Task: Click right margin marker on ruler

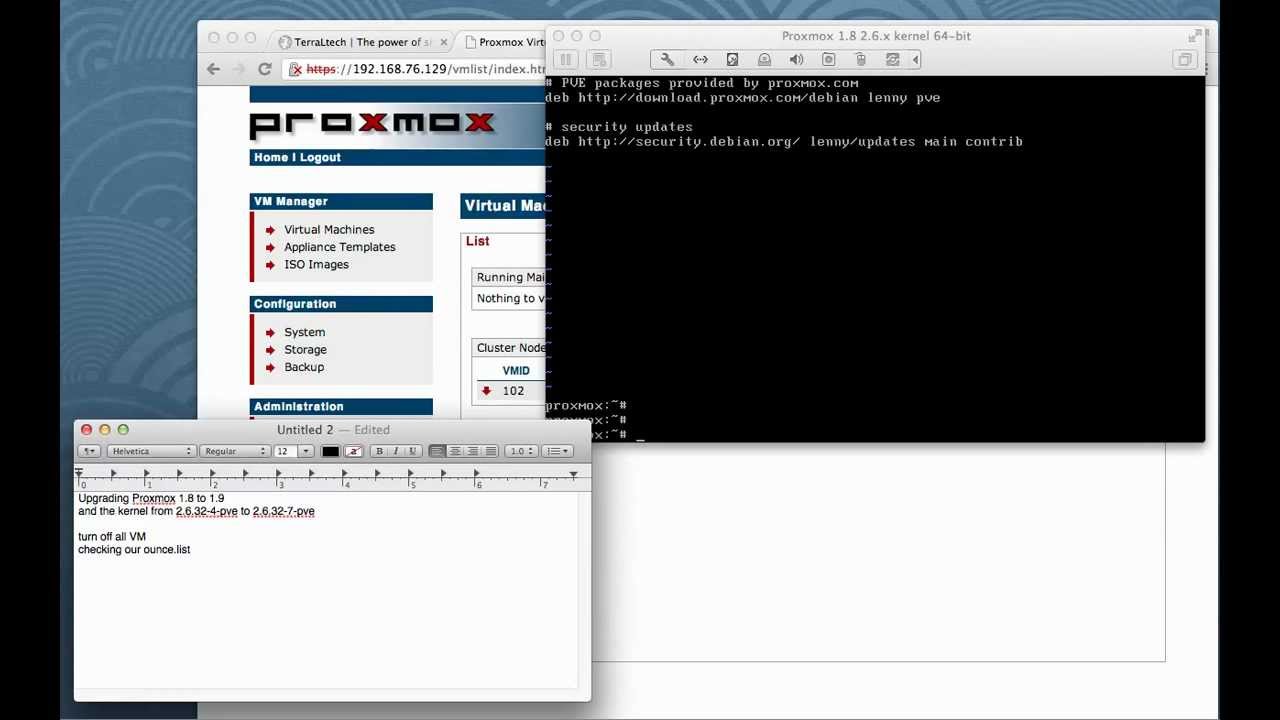Action: (573, 474)
